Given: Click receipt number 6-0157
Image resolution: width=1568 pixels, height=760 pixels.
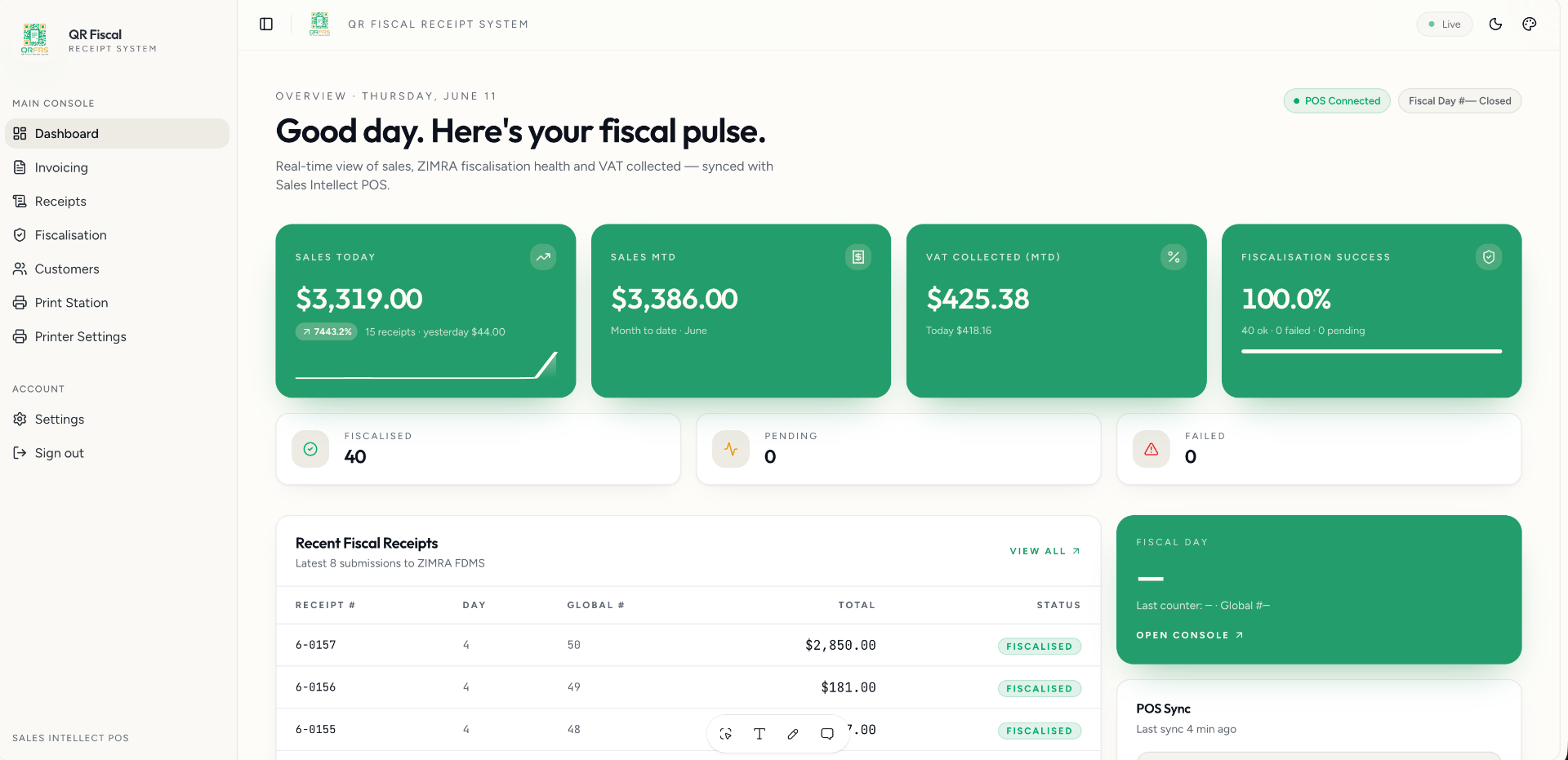Looking at the screenshot, I should coord(316,645).
